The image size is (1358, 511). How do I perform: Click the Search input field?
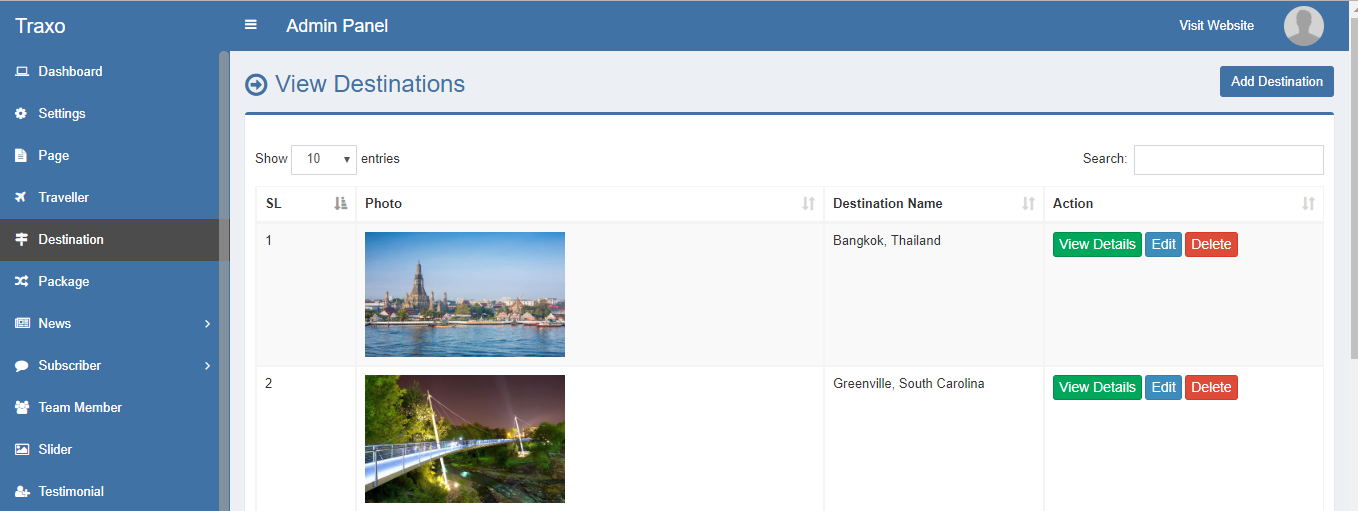pos(1228,160)
